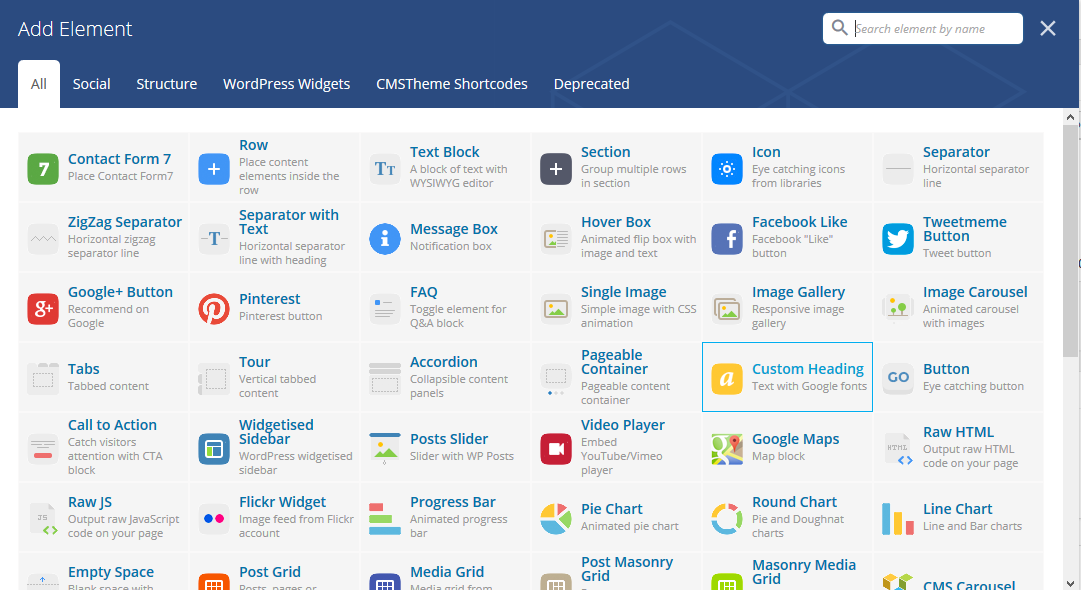The width and height of the screenshot is (1081, 590).
Task: Click the Facebook Like icon
Action: click(727, 239)
